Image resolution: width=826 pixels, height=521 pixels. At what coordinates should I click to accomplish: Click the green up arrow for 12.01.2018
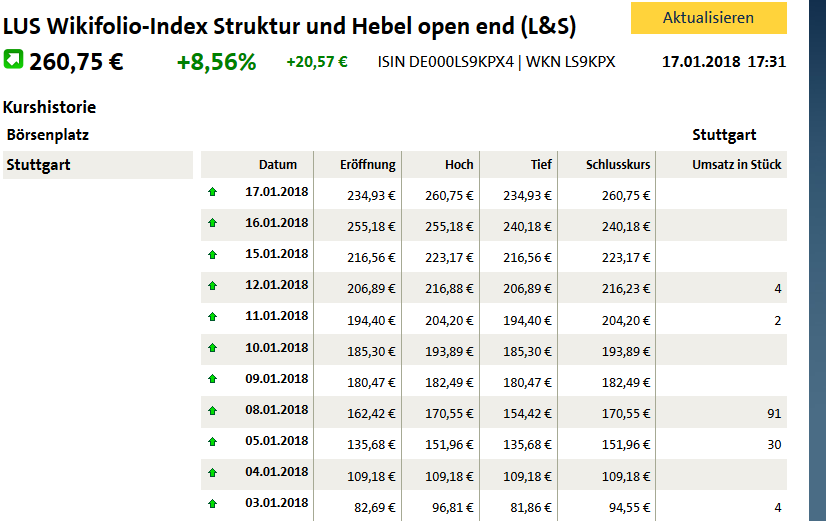coord(212,285)
